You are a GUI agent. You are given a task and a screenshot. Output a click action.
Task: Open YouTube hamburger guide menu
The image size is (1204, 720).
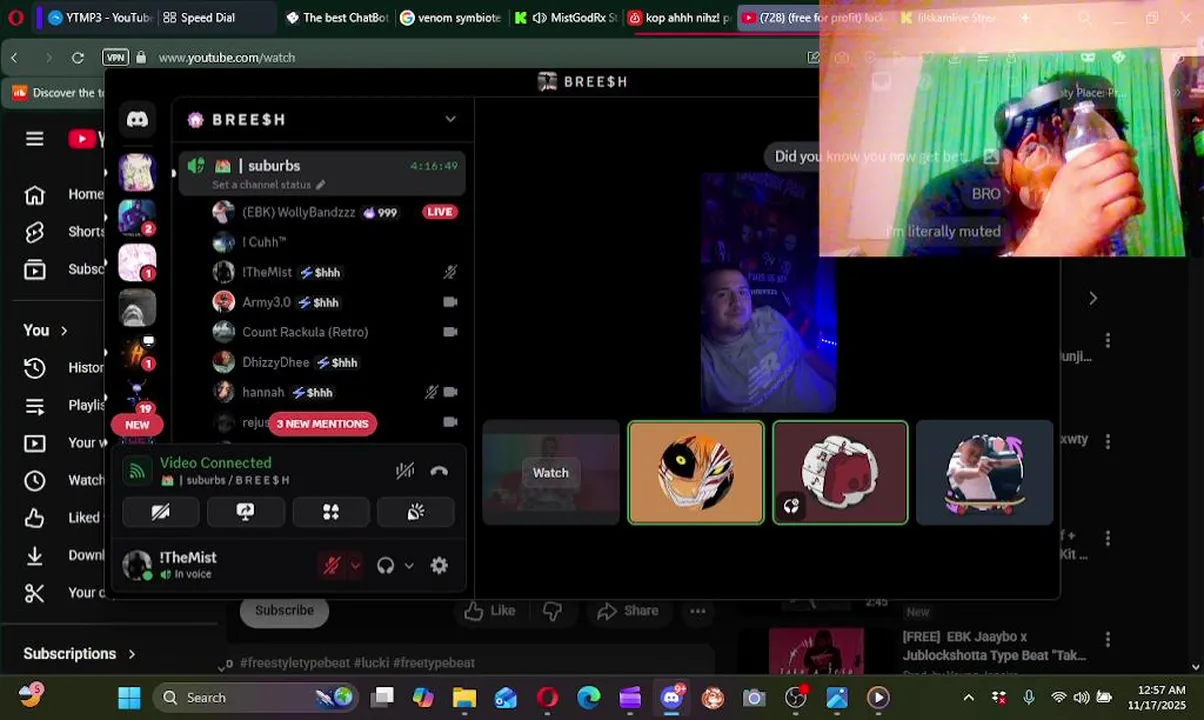tap(35, 139)
